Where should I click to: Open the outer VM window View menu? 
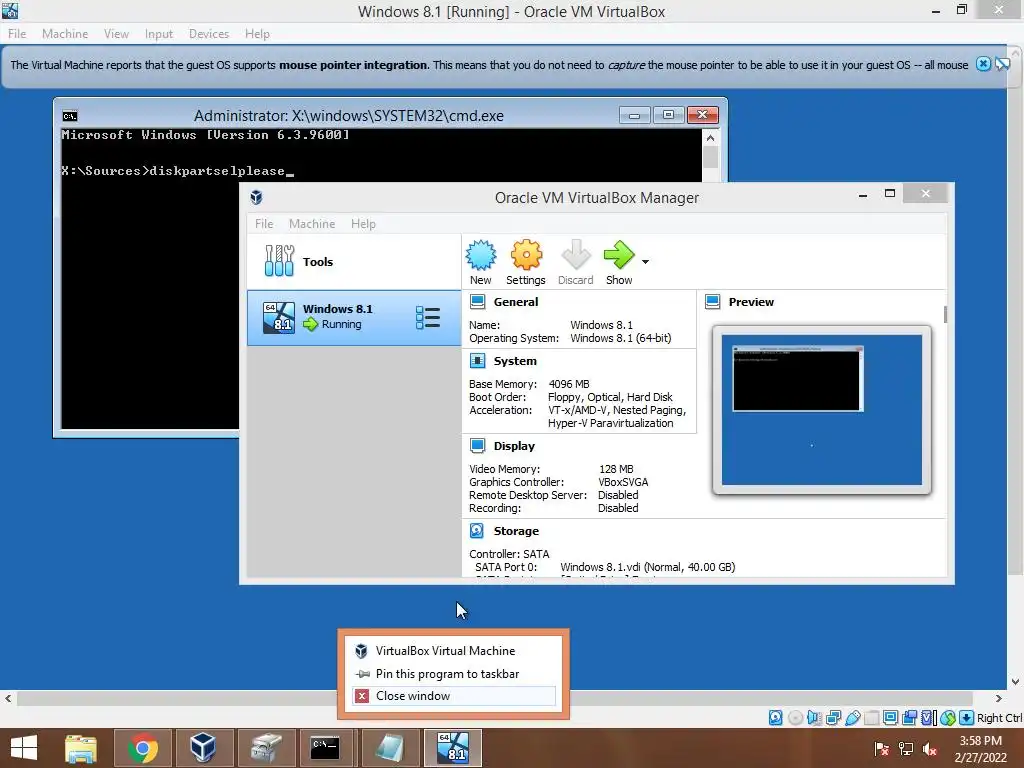[116, 33]
